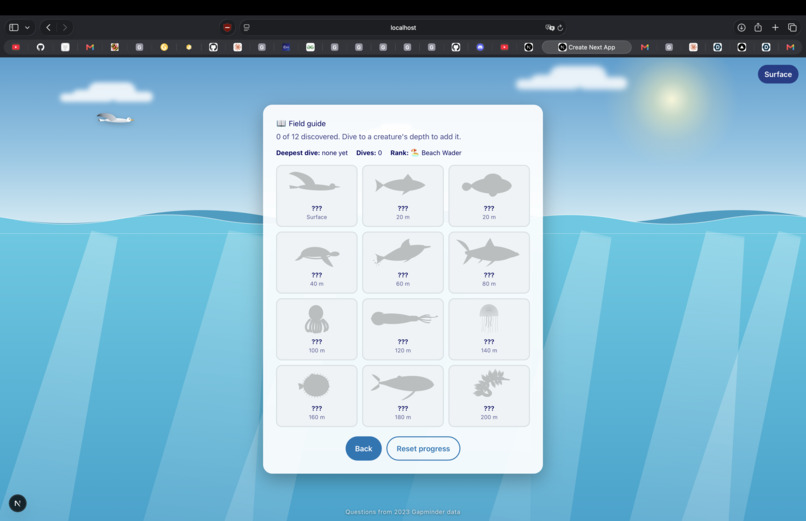Click the 'Deepest dive: none yet' stat
Screen dimensions: 806x521
(x=312, y=153)
